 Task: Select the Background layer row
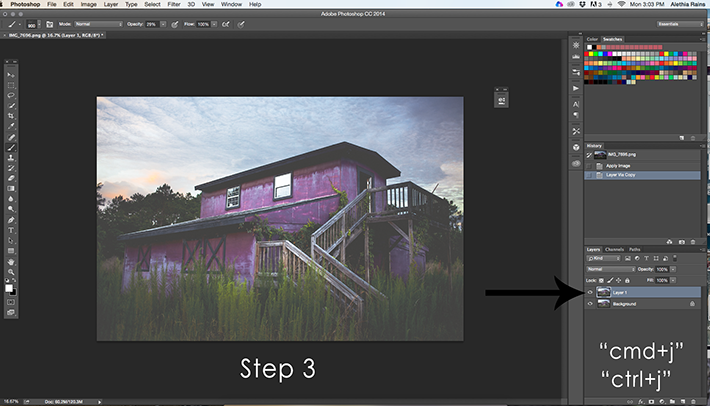click(643, 304)
